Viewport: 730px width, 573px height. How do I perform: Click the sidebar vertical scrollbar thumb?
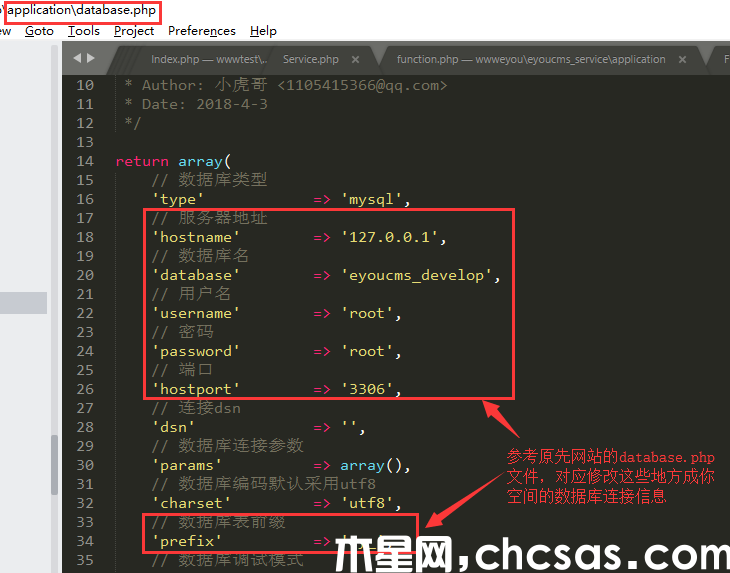point(54,465)
